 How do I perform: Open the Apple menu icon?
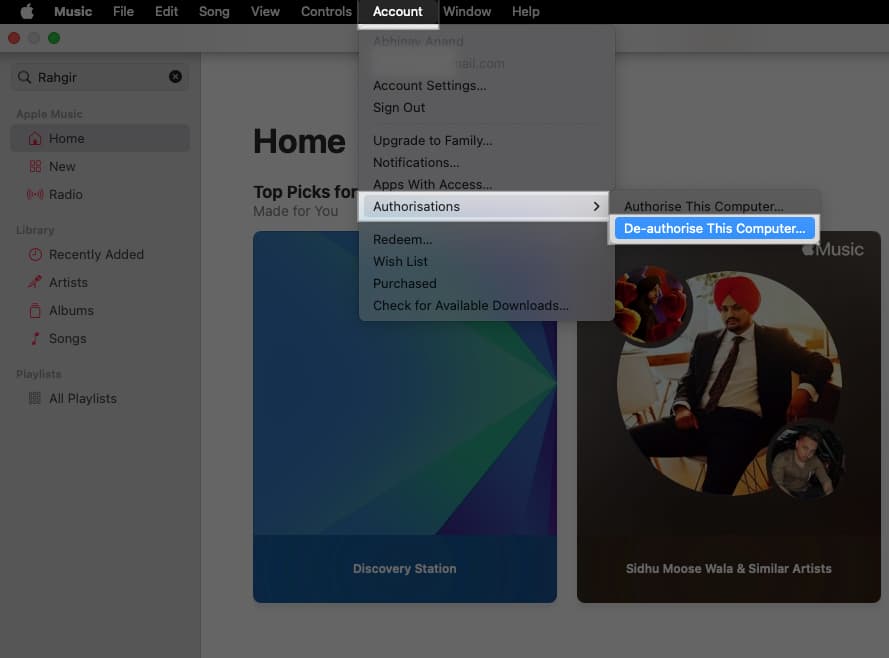(x=27, y=11)
